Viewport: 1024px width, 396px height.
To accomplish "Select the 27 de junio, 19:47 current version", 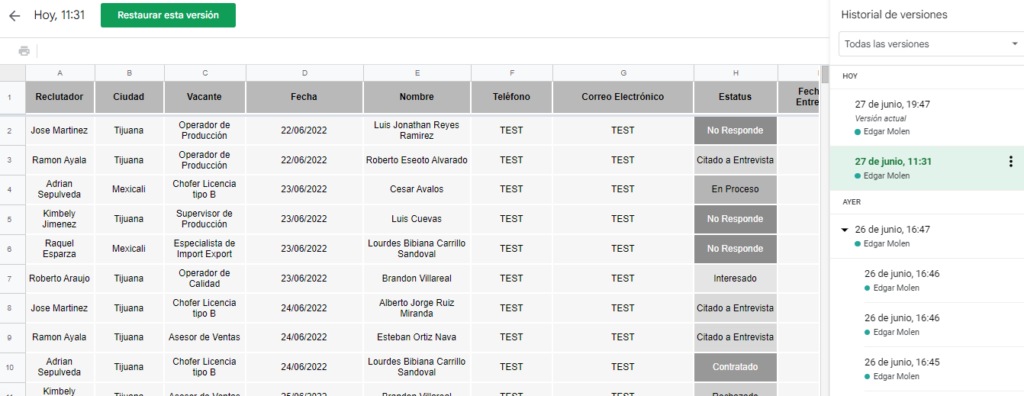I will (927, 117).
